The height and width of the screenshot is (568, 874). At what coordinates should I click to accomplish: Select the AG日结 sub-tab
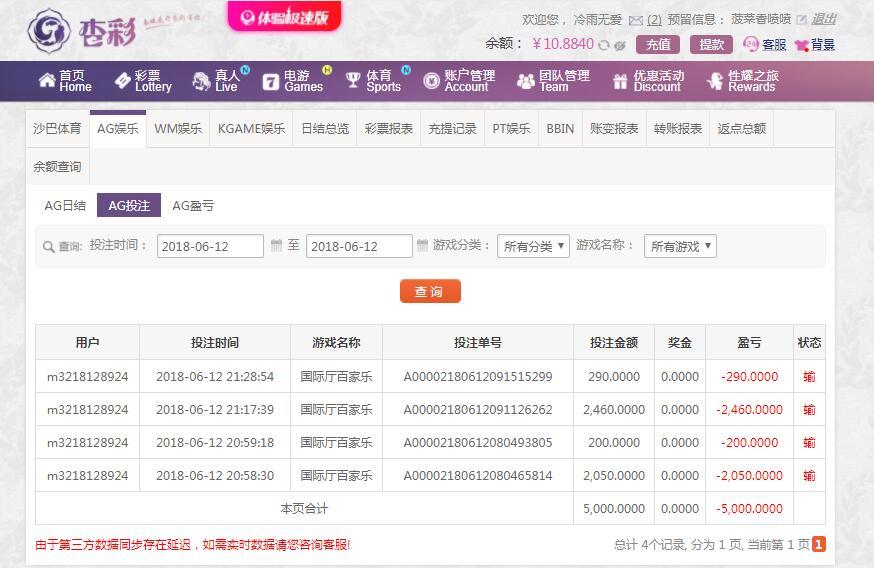(x=65, y=206)
